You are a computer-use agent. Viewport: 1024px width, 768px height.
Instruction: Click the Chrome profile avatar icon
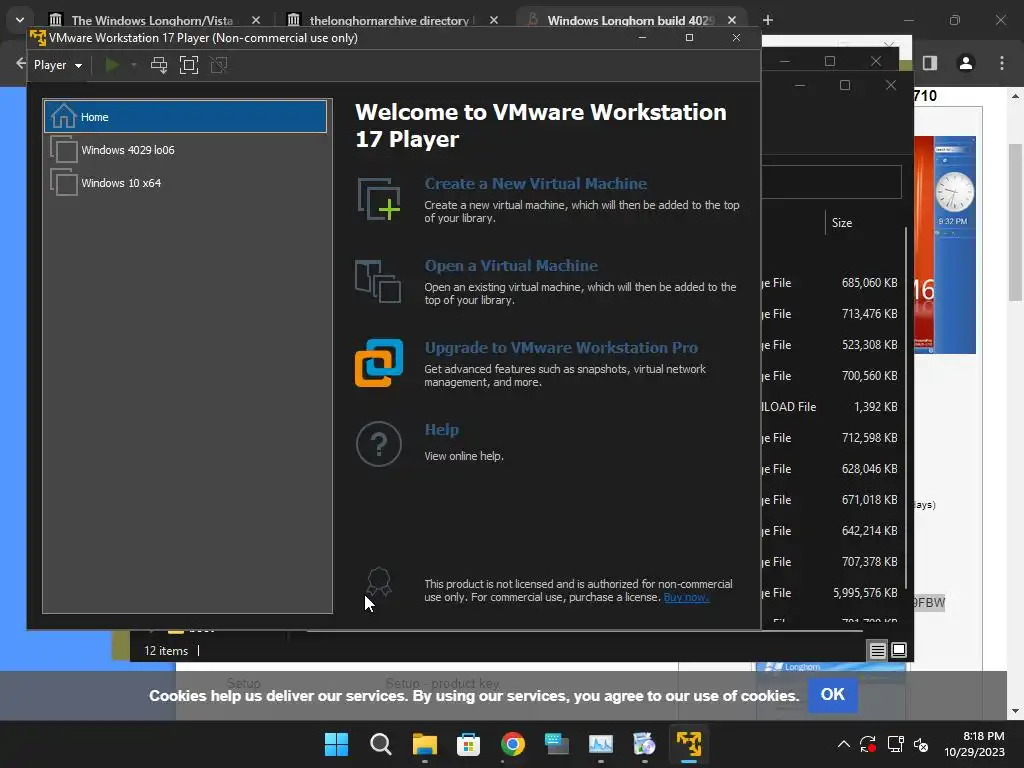tap(965, 63)
